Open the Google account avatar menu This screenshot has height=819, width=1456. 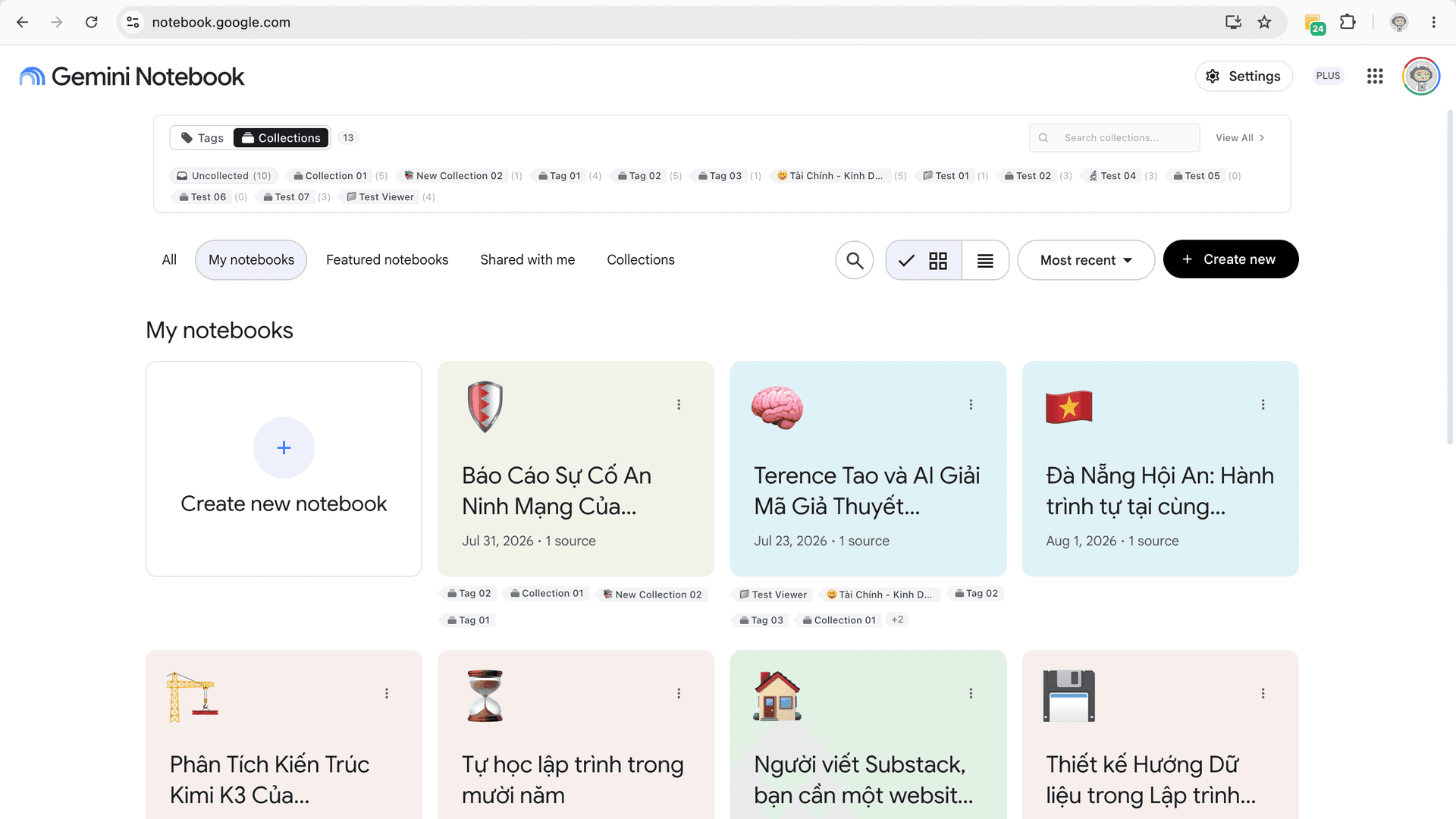[x=1421, y=76]
